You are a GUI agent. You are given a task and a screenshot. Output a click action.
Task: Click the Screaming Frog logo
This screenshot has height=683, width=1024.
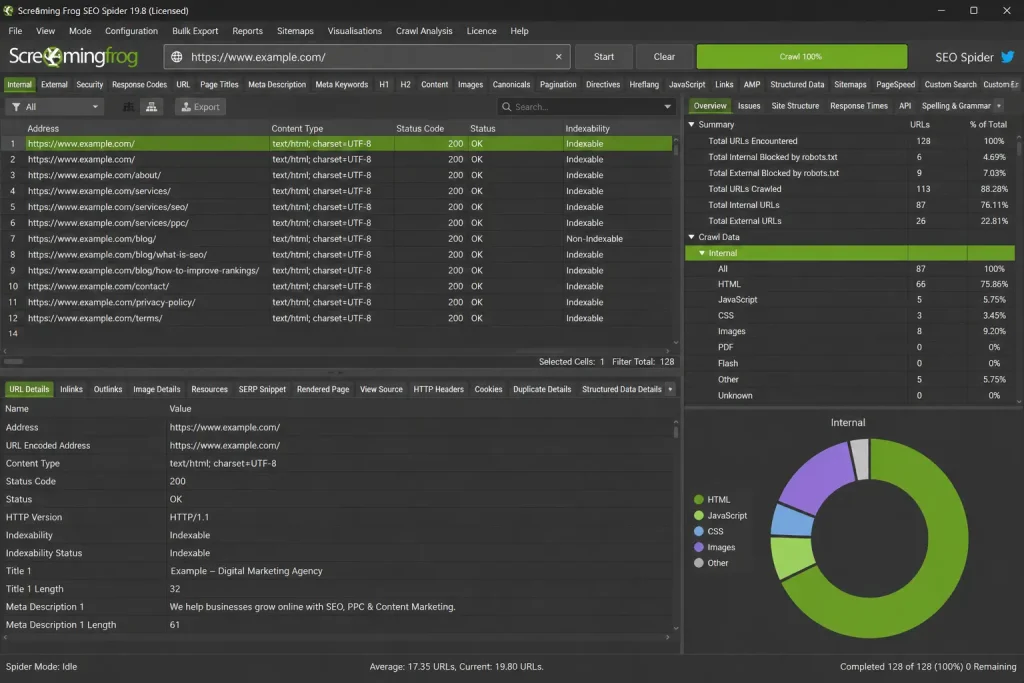point(73,57)
